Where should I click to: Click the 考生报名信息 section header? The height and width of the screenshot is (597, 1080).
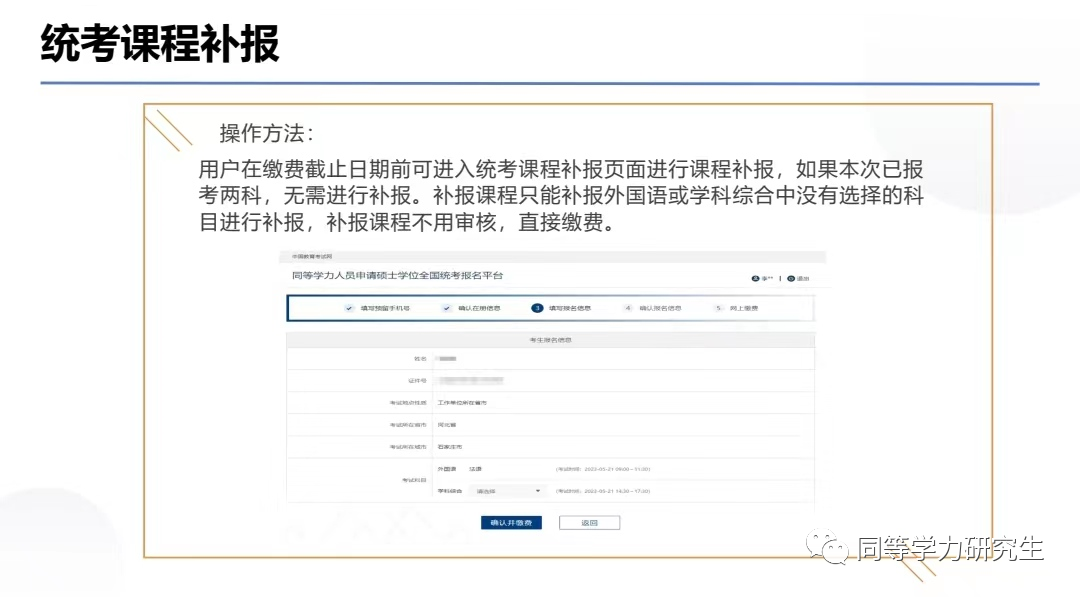(550, 340)
